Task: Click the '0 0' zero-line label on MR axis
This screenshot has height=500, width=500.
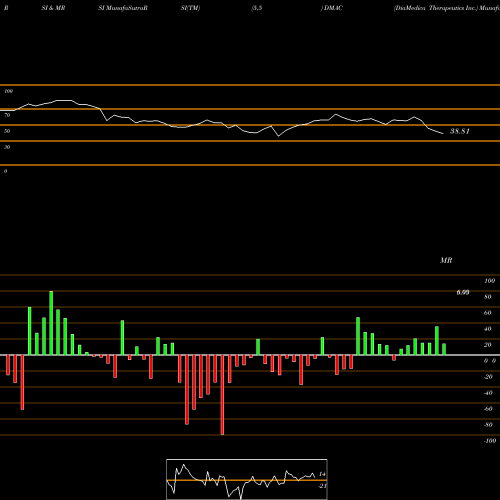Action: (x=490, y=361)
